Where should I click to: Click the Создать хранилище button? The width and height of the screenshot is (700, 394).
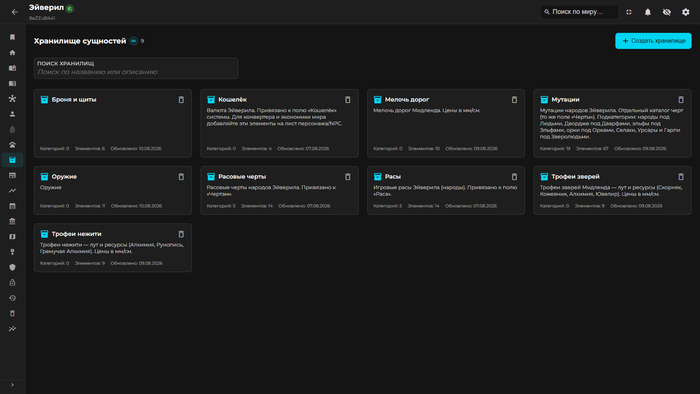[x=653, y=41]
